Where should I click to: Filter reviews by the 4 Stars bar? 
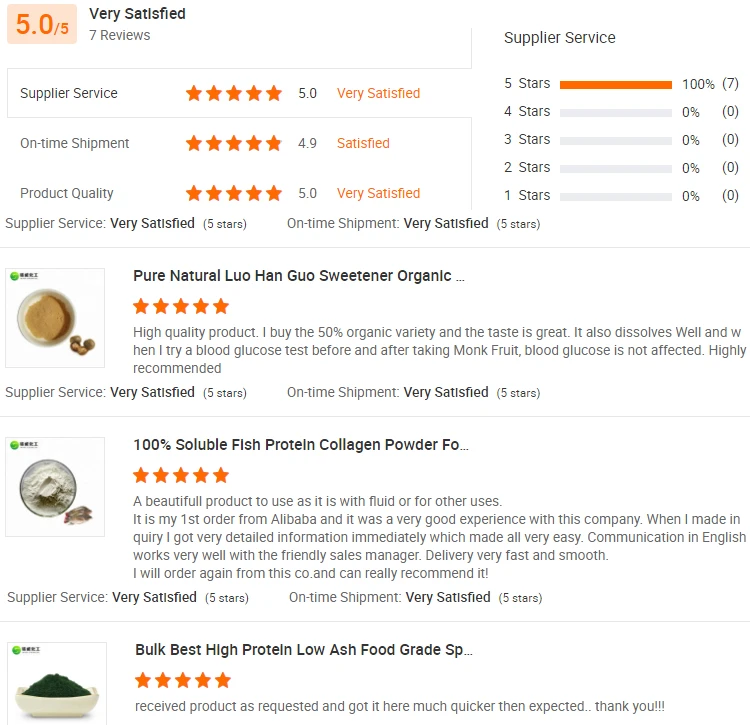coord(615,112)
